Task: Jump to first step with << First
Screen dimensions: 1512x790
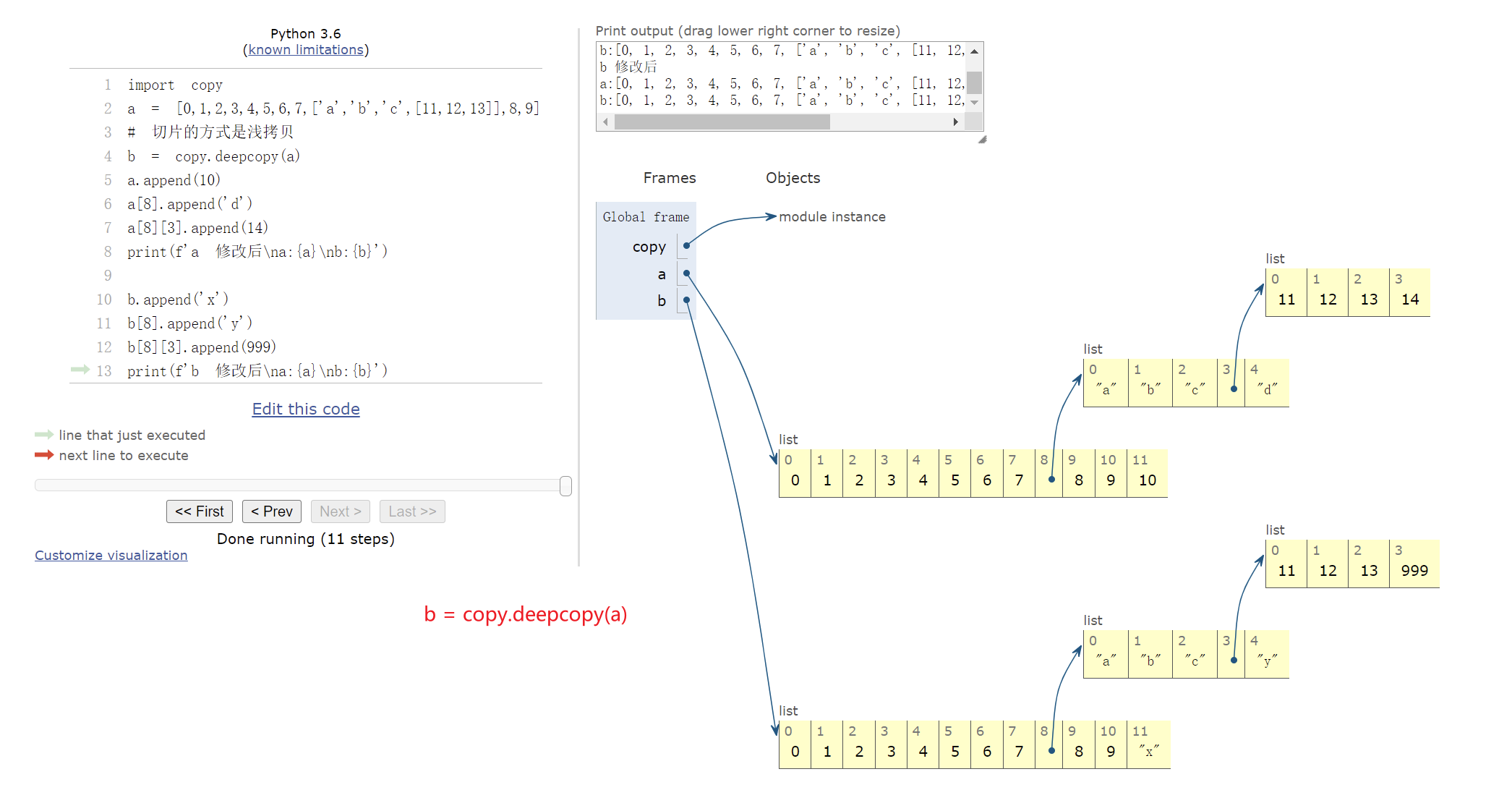Action: click(200, 511)
